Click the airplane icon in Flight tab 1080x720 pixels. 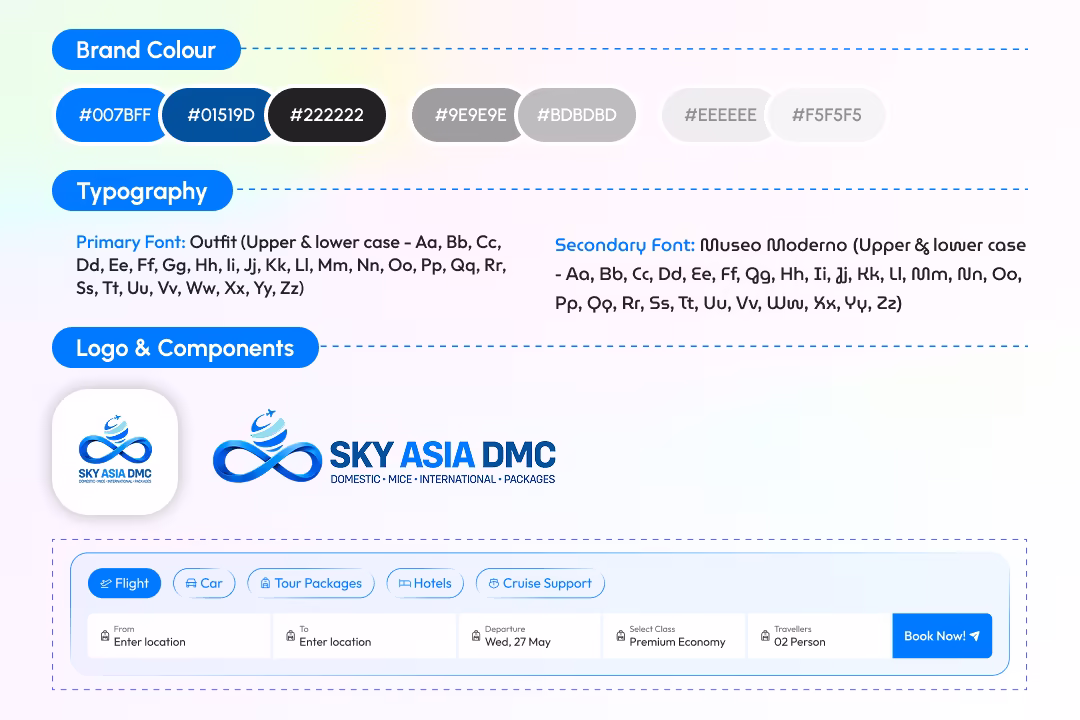[x=105, y=584]
